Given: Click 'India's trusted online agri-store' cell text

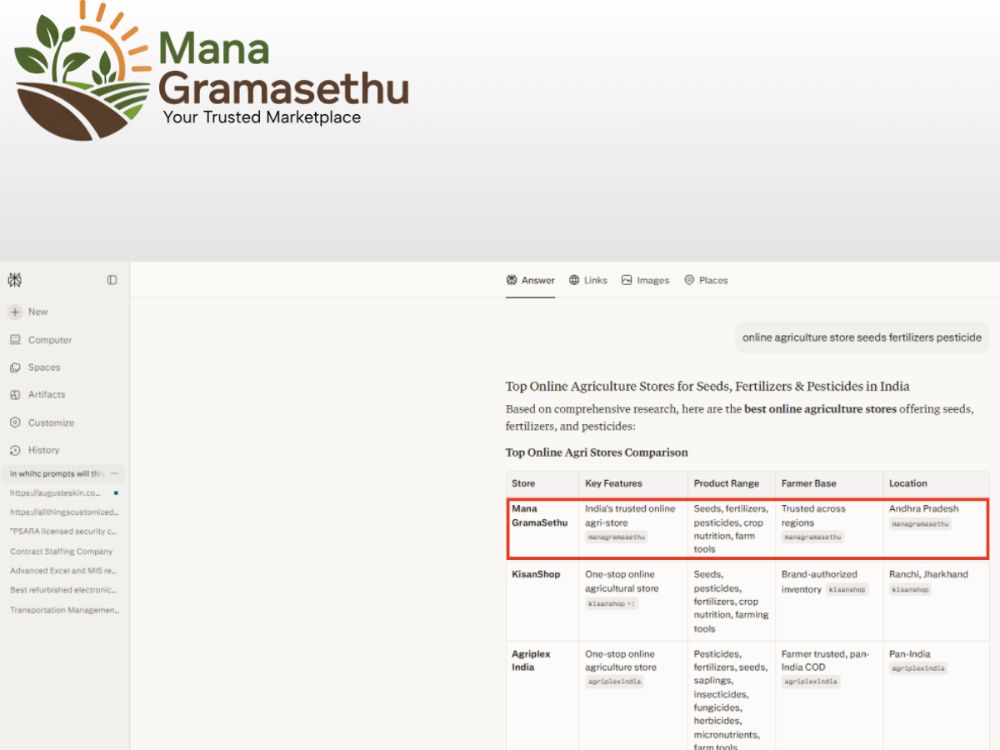Looking at the screenshot, I should [629, 515].
